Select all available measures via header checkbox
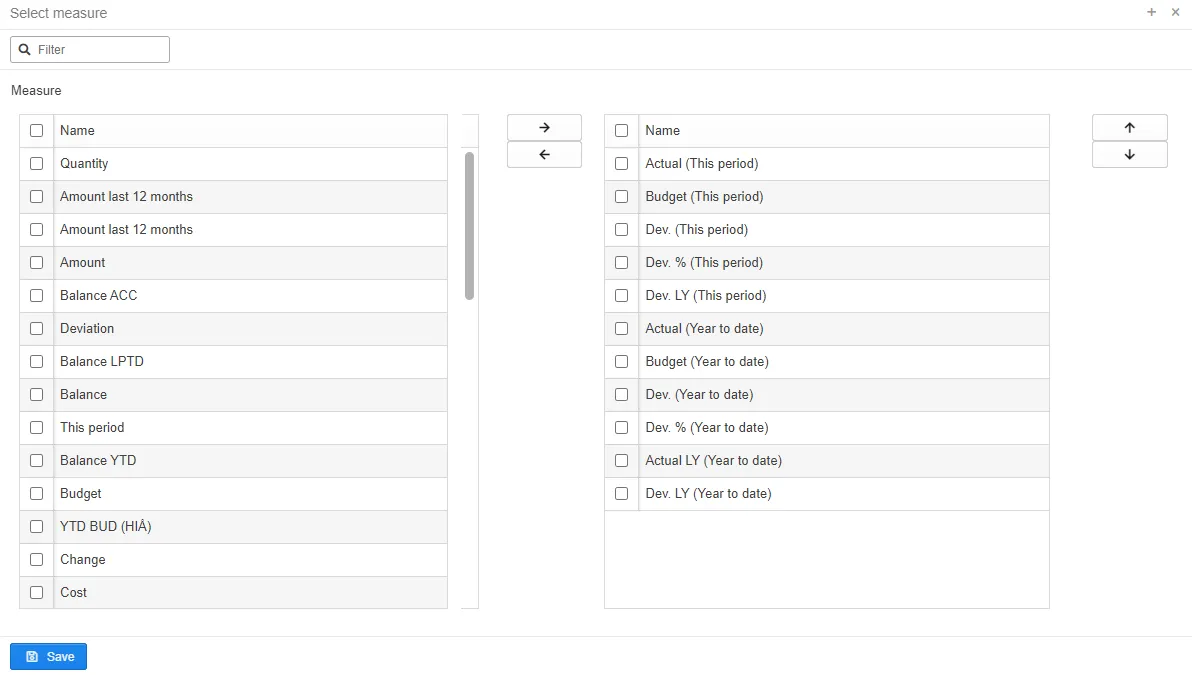 pos(37,130)
